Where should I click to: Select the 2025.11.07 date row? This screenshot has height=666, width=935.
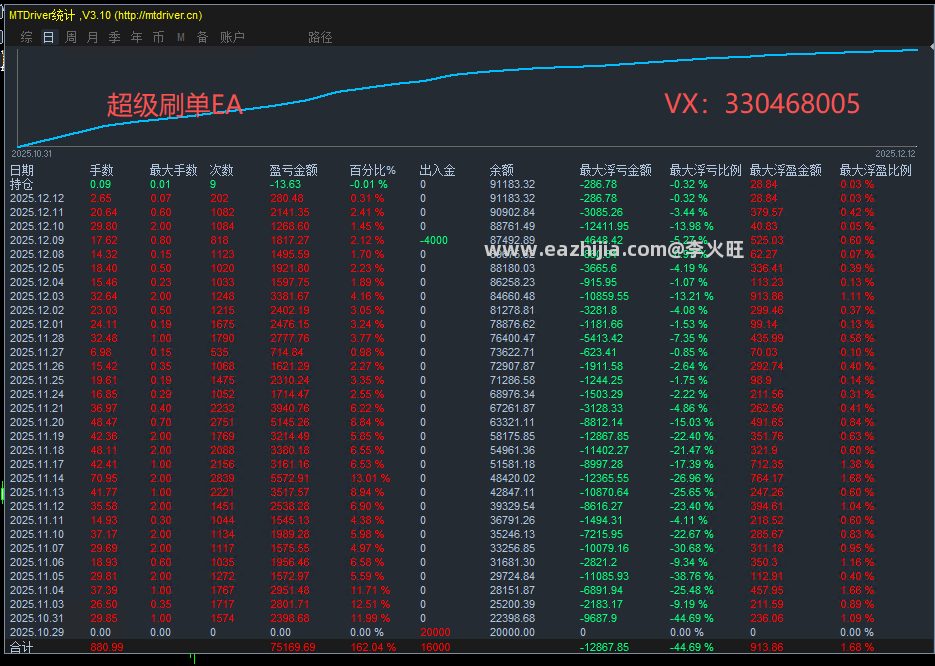point(467,548)
